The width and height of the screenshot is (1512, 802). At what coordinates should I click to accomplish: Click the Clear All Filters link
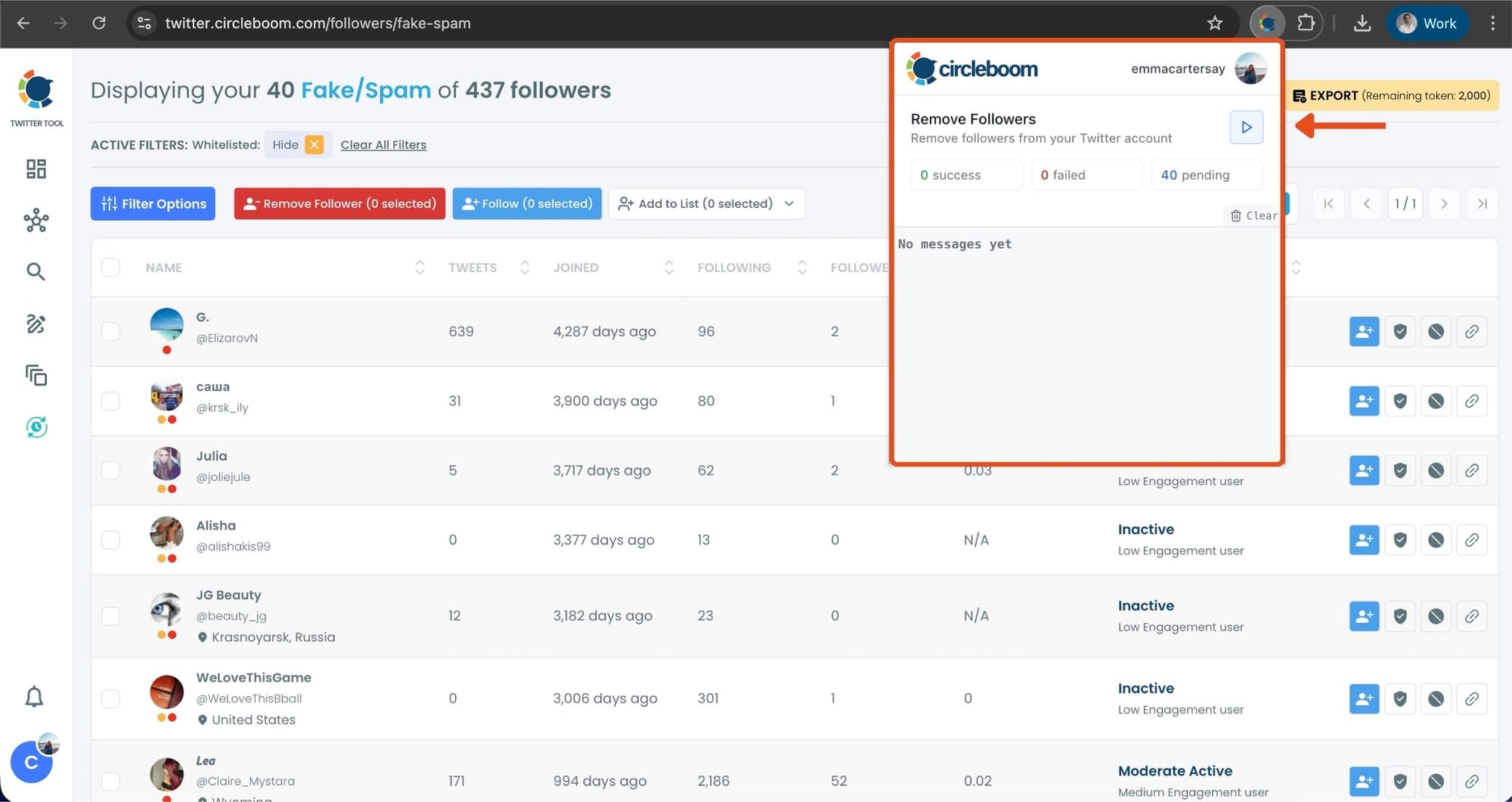(x=383, y=144)
